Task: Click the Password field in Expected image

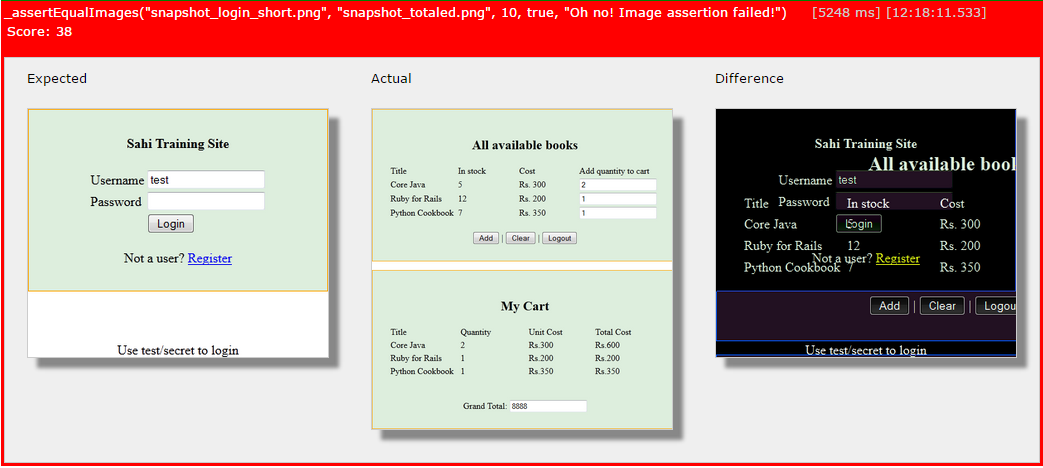Action: click(206, 202)
